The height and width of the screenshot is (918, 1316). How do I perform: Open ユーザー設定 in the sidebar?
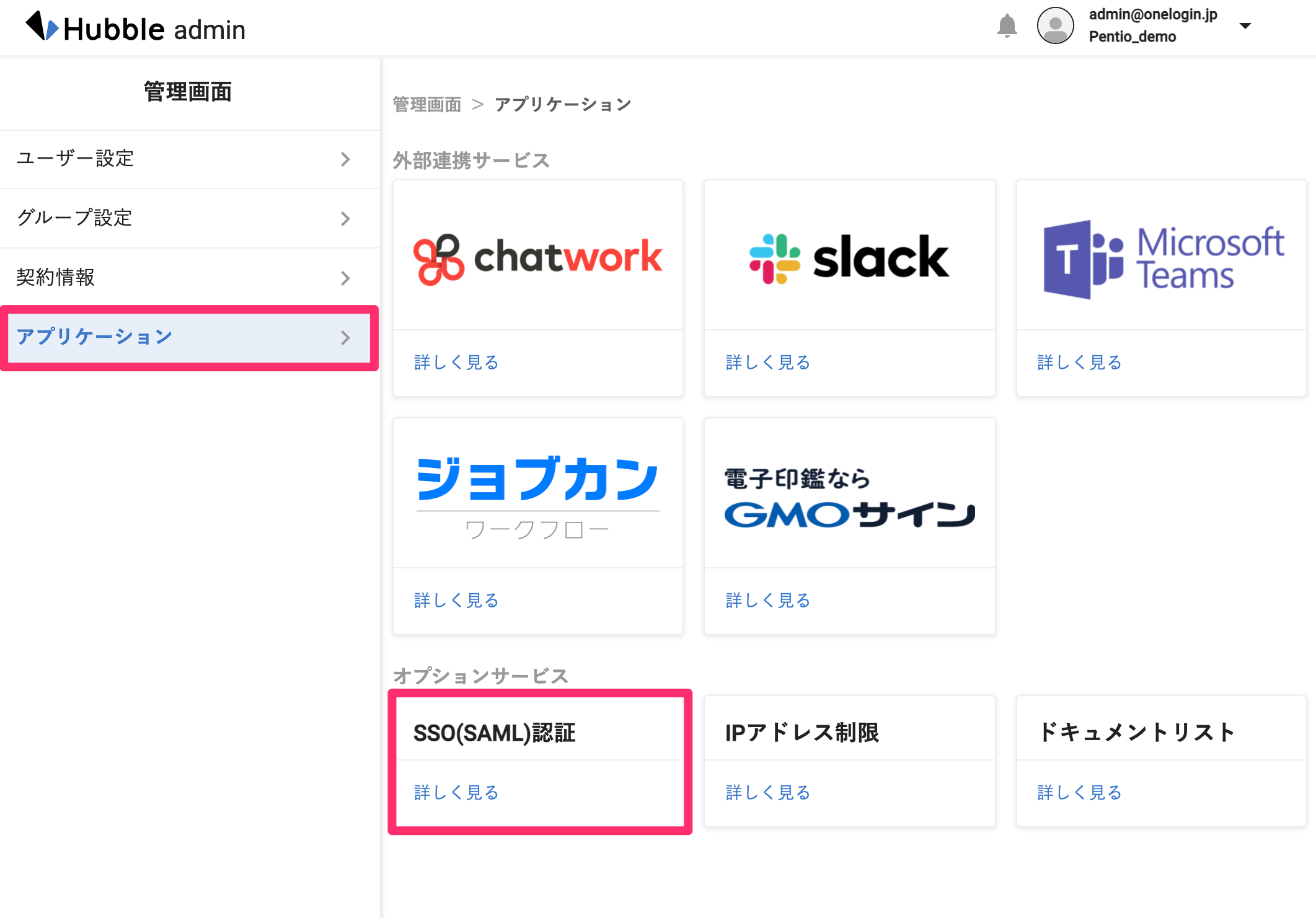point(190,159)
